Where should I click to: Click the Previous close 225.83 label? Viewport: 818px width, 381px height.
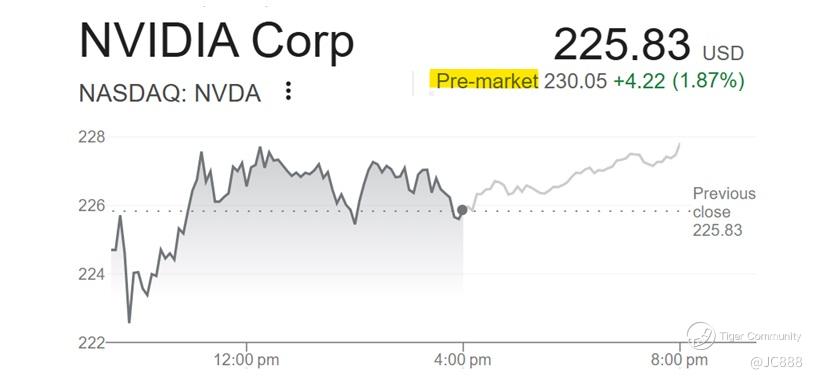[724, 212]
